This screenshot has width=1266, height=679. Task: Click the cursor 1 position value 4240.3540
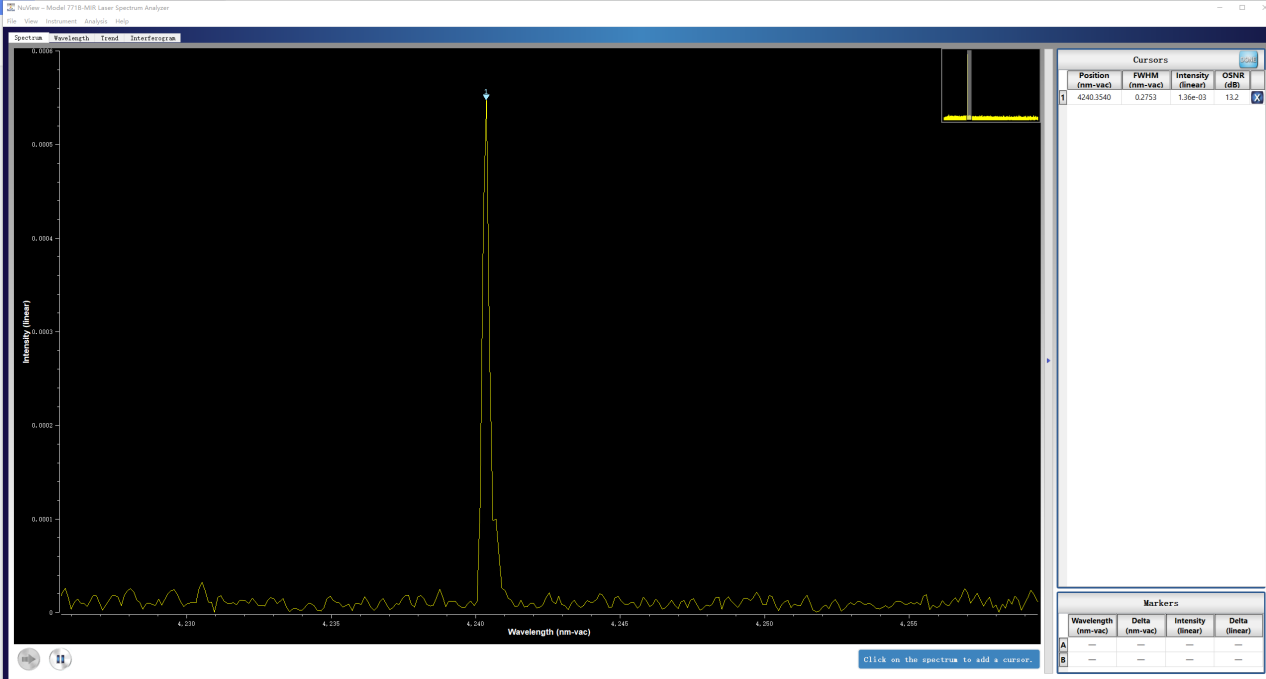1093,98
